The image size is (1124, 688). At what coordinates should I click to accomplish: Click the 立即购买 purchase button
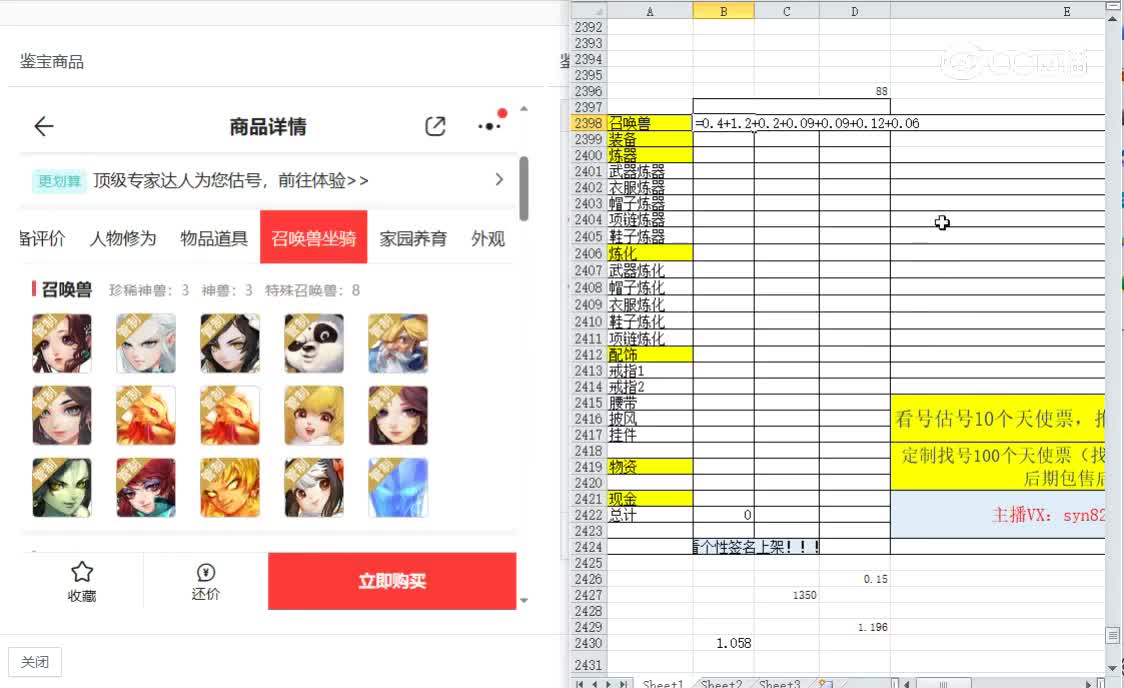tap(392, 581)
